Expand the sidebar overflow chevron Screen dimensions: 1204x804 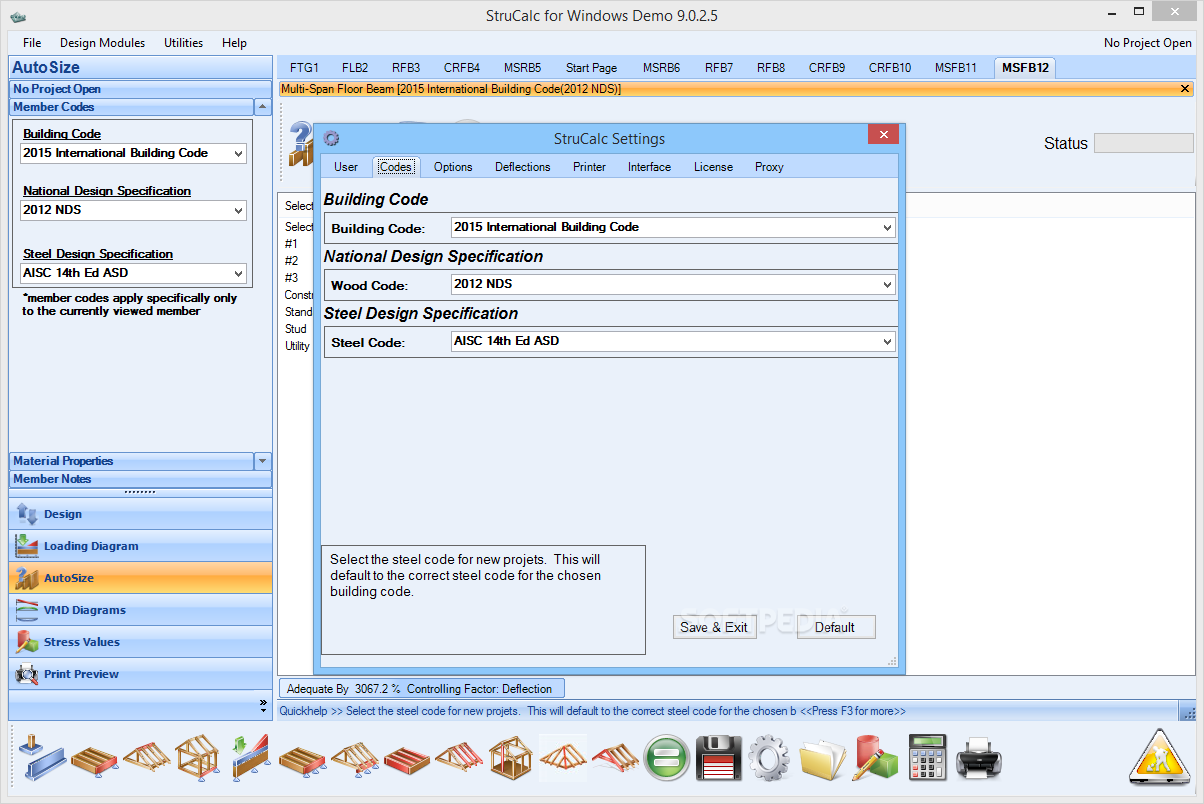coord(263,704)
